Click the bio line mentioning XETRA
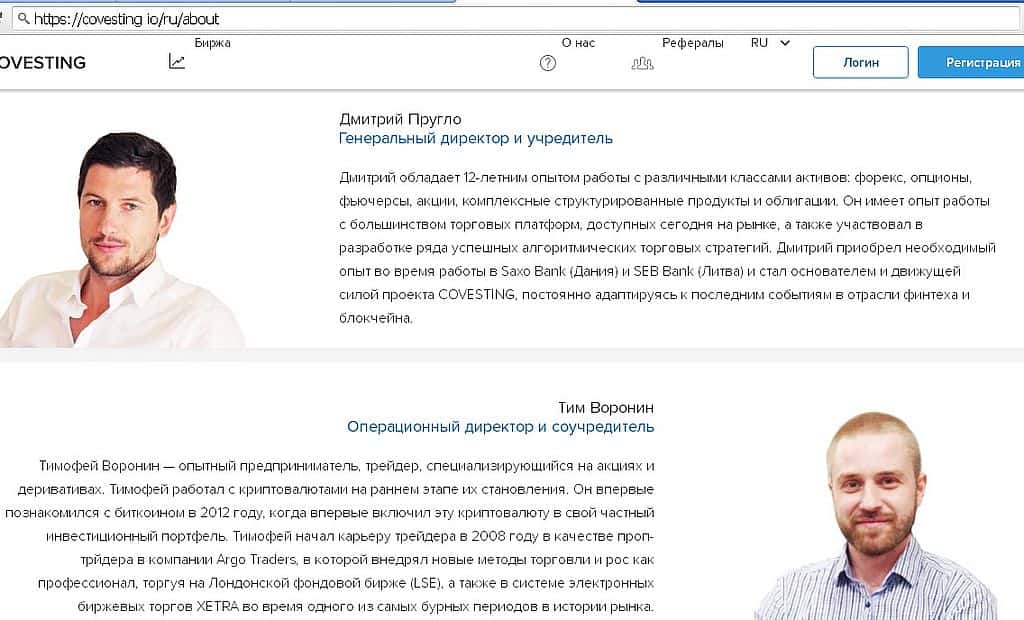The width and height of the screenshot is (1024, 620). point(366,607)
